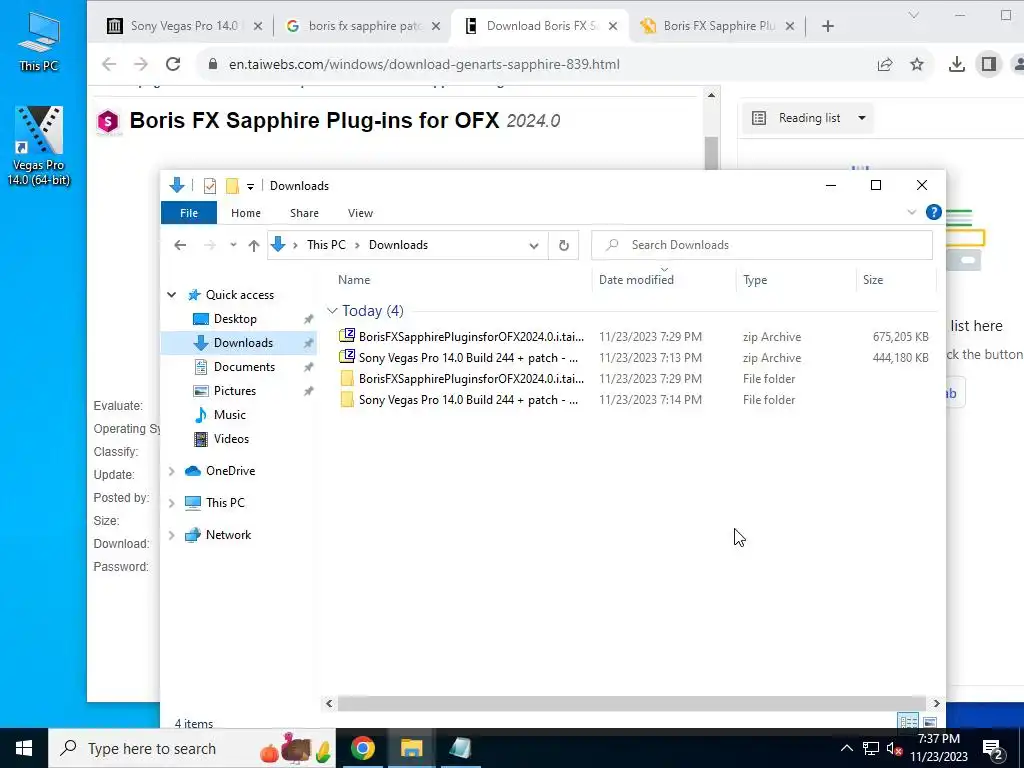Click Explorer New Folder quick access icon

[x=232, y=186]
